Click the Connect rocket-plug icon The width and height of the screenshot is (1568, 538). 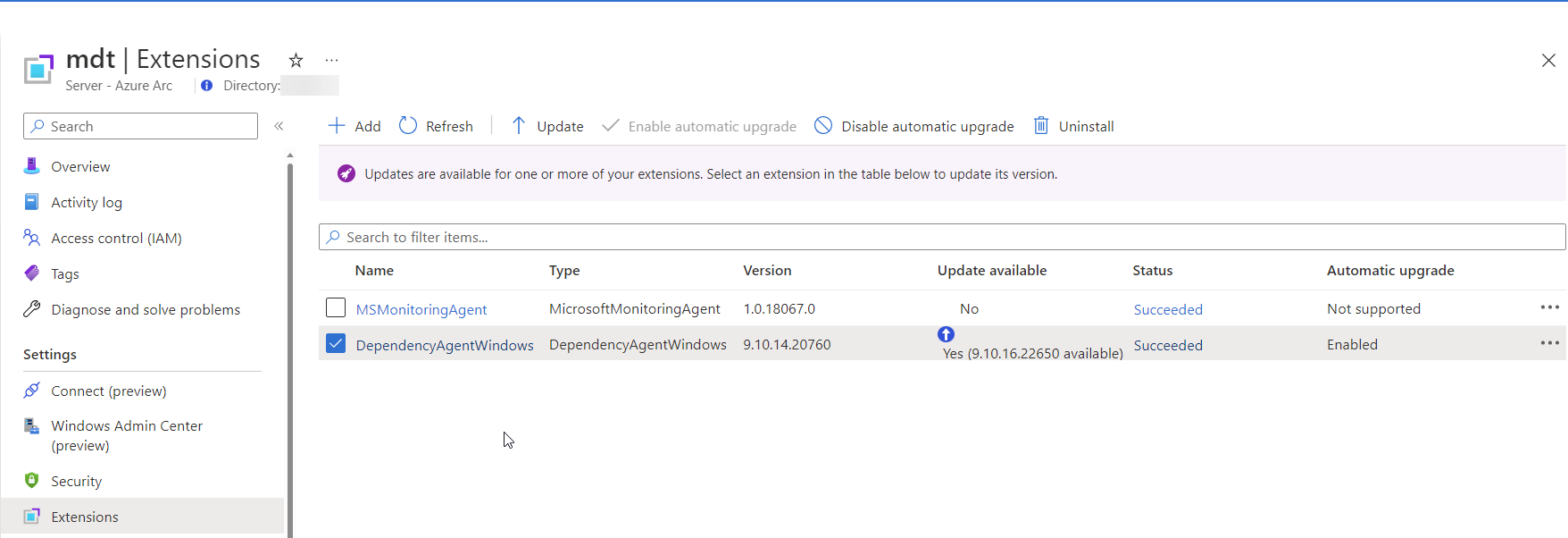(x=32, y=390)
